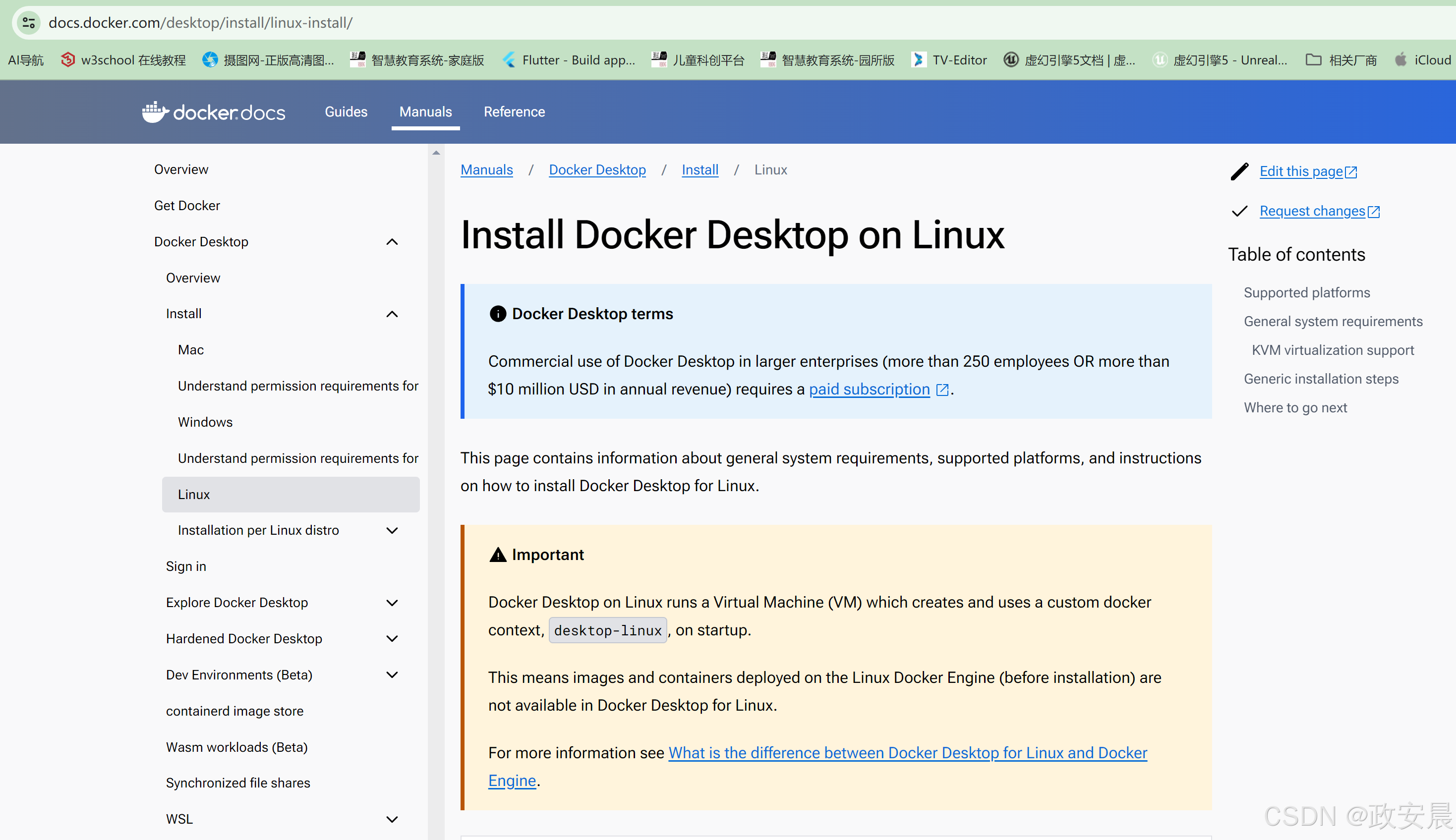Open Sign in from the sidebar

click(x=186, y=566)
